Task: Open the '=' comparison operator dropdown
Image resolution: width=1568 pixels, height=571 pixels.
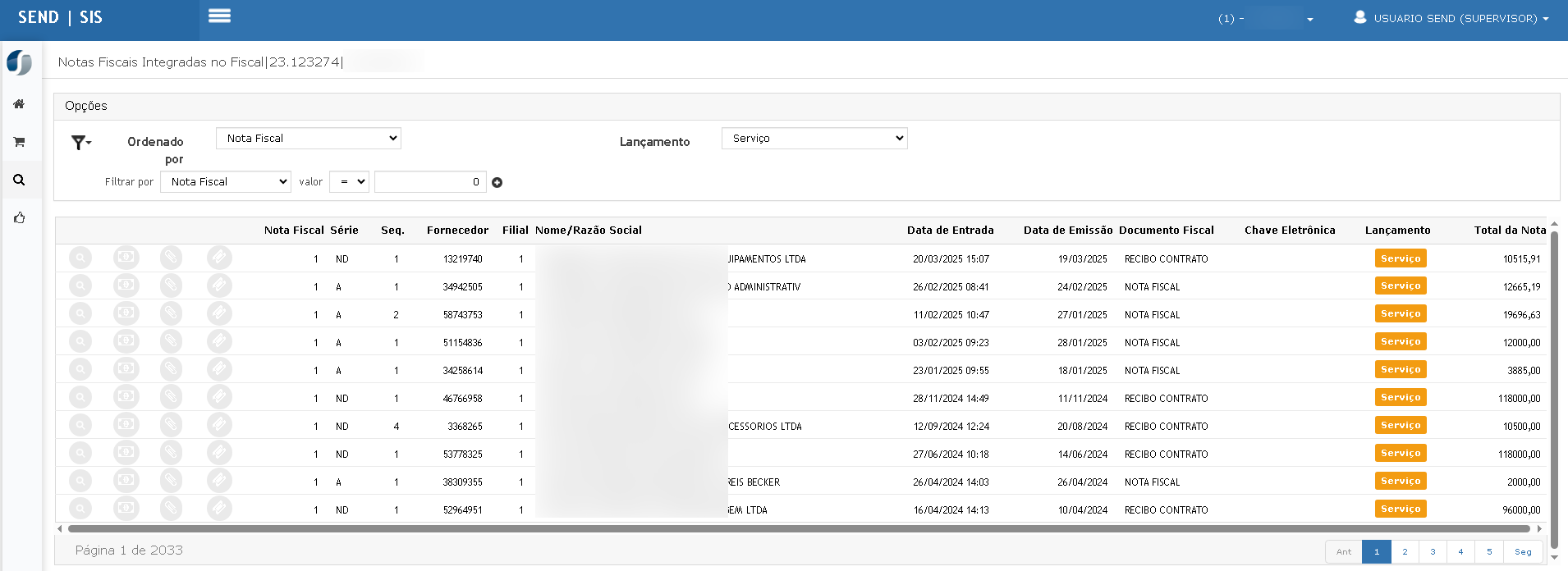Action: 349,182
